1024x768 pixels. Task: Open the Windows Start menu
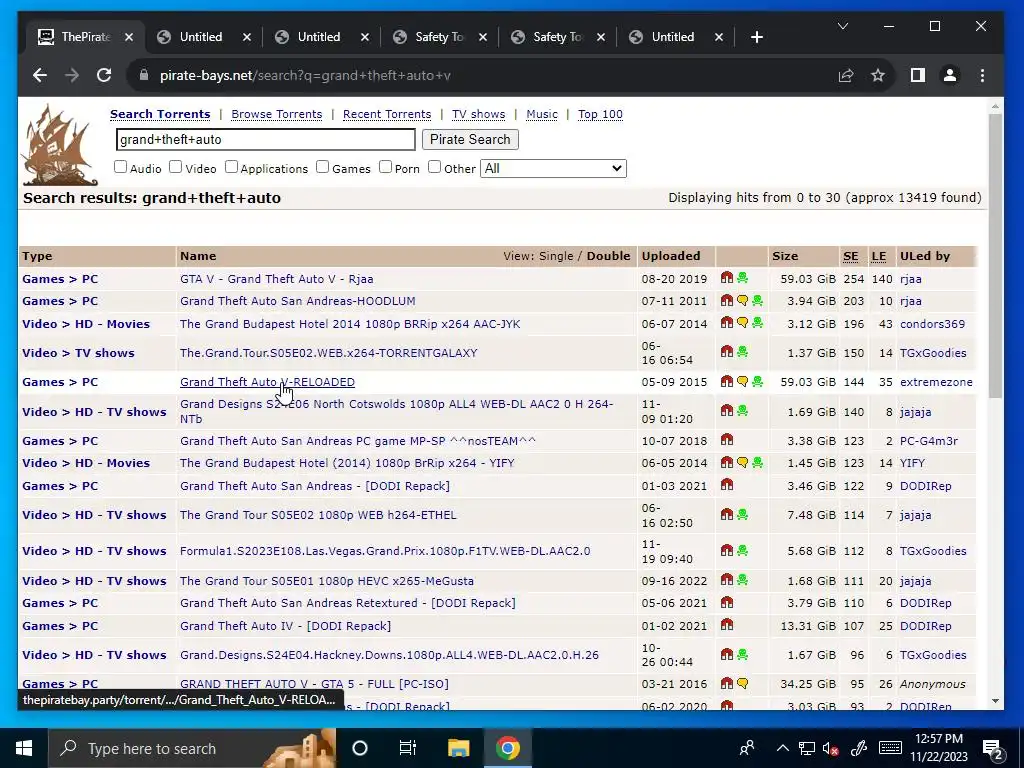point(24,748)
